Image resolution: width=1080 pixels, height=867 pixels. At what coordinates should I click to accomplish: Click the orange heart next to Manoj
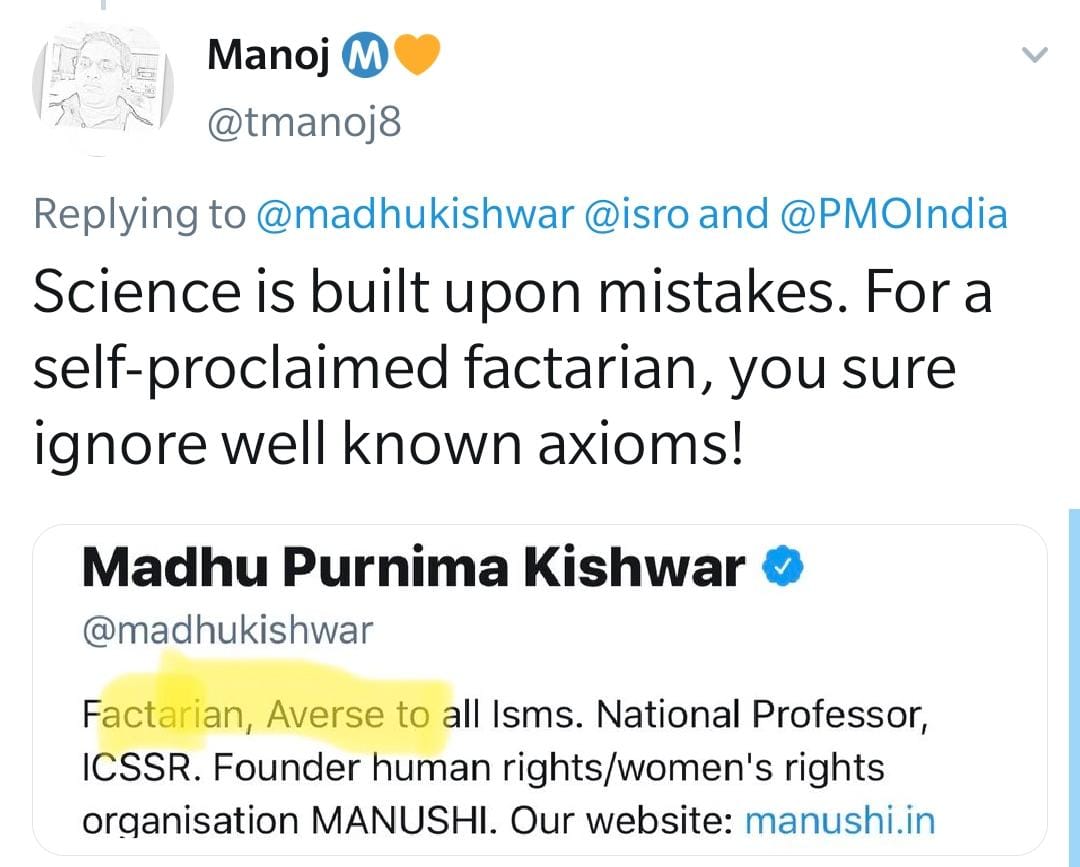(x=418, y=56)
